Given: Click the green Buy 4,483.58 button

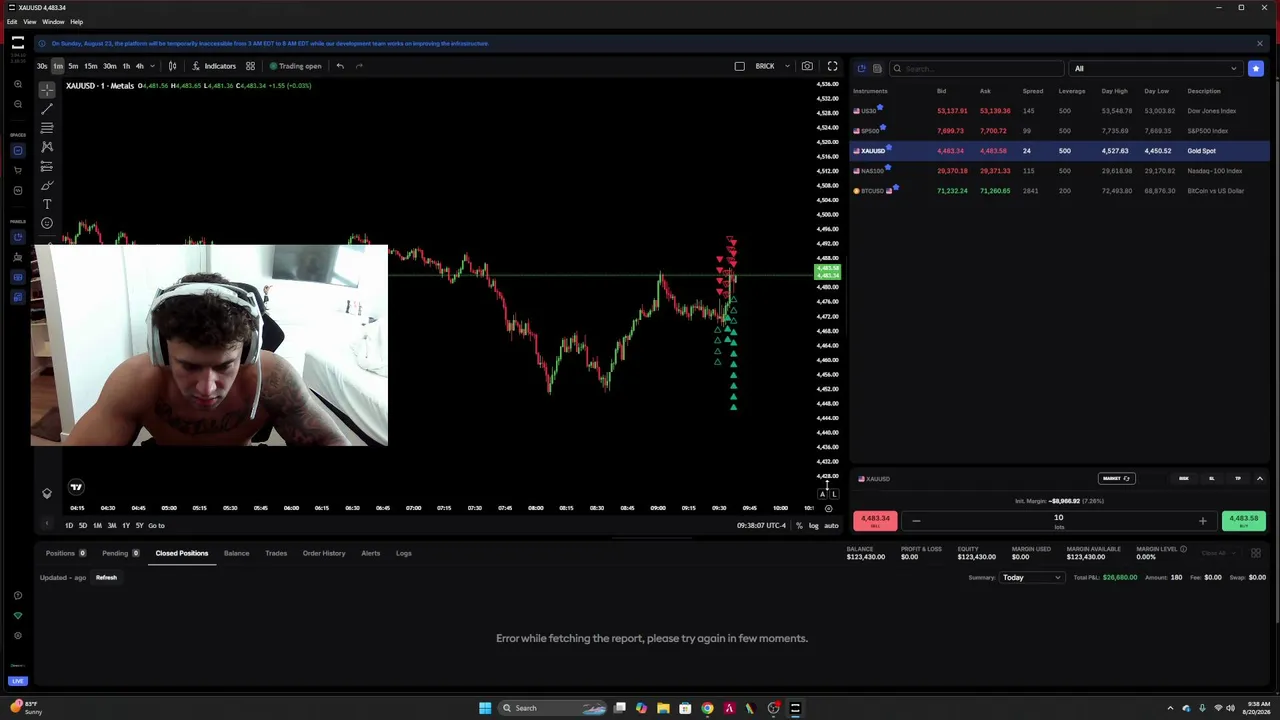Looking at the screenshot, I should (x=1244, y=520).
